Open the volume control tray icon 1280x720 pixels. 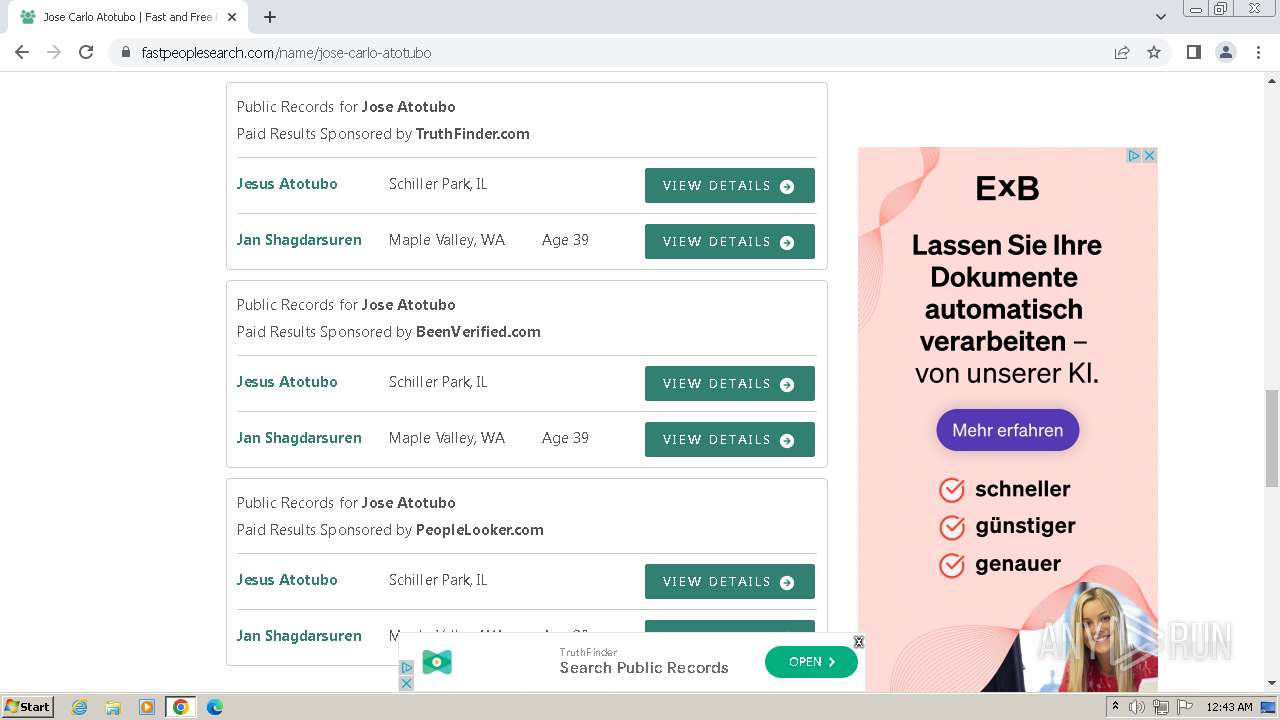click(x=1137, y=707)
